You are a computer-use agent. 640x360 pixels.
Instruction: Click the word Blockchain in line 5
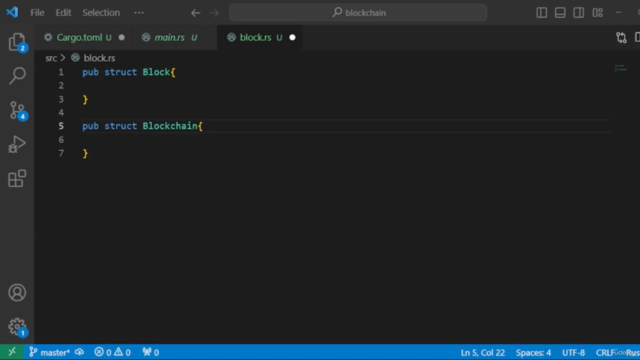pyautogui.click(x=170, y=126)
